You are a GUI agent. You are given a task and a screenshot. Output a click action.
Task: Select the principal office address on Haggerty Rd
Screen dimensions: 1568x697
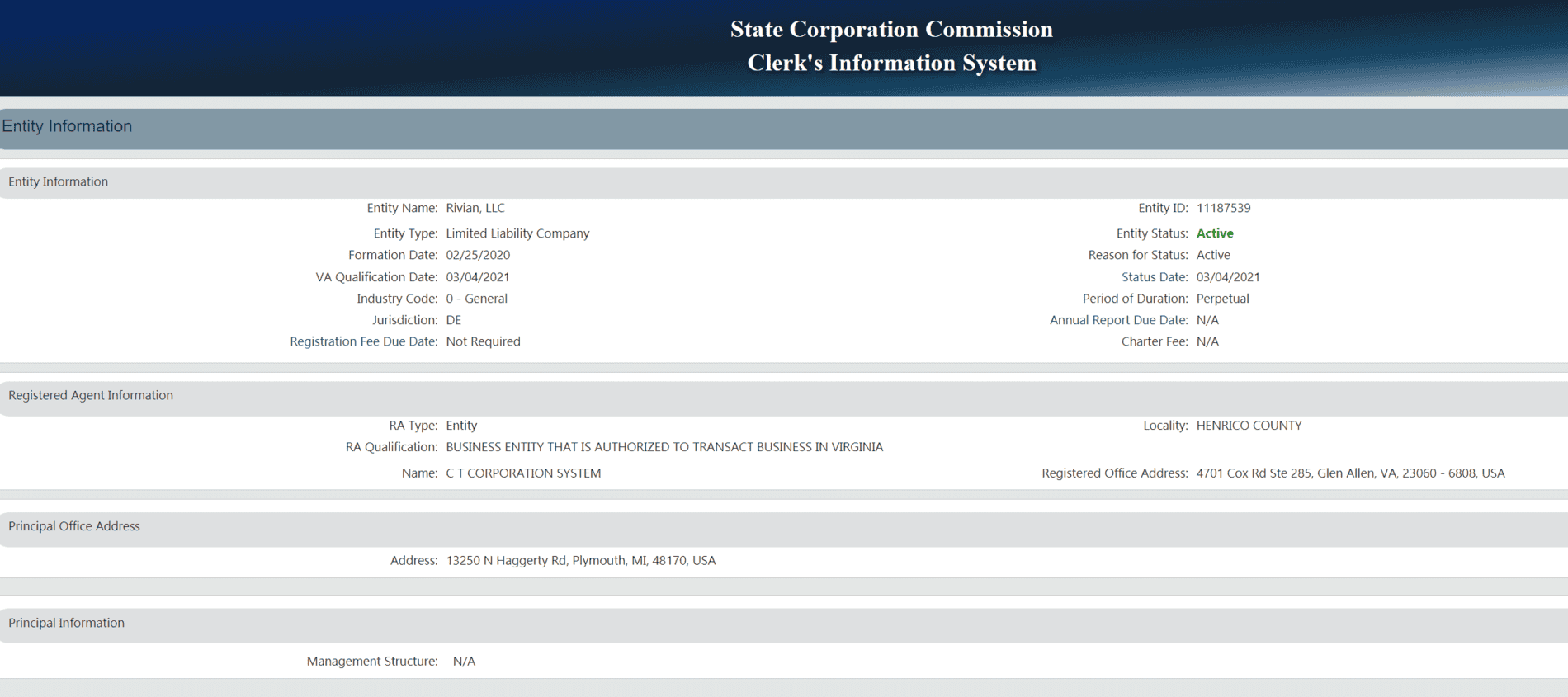[581, 561]
